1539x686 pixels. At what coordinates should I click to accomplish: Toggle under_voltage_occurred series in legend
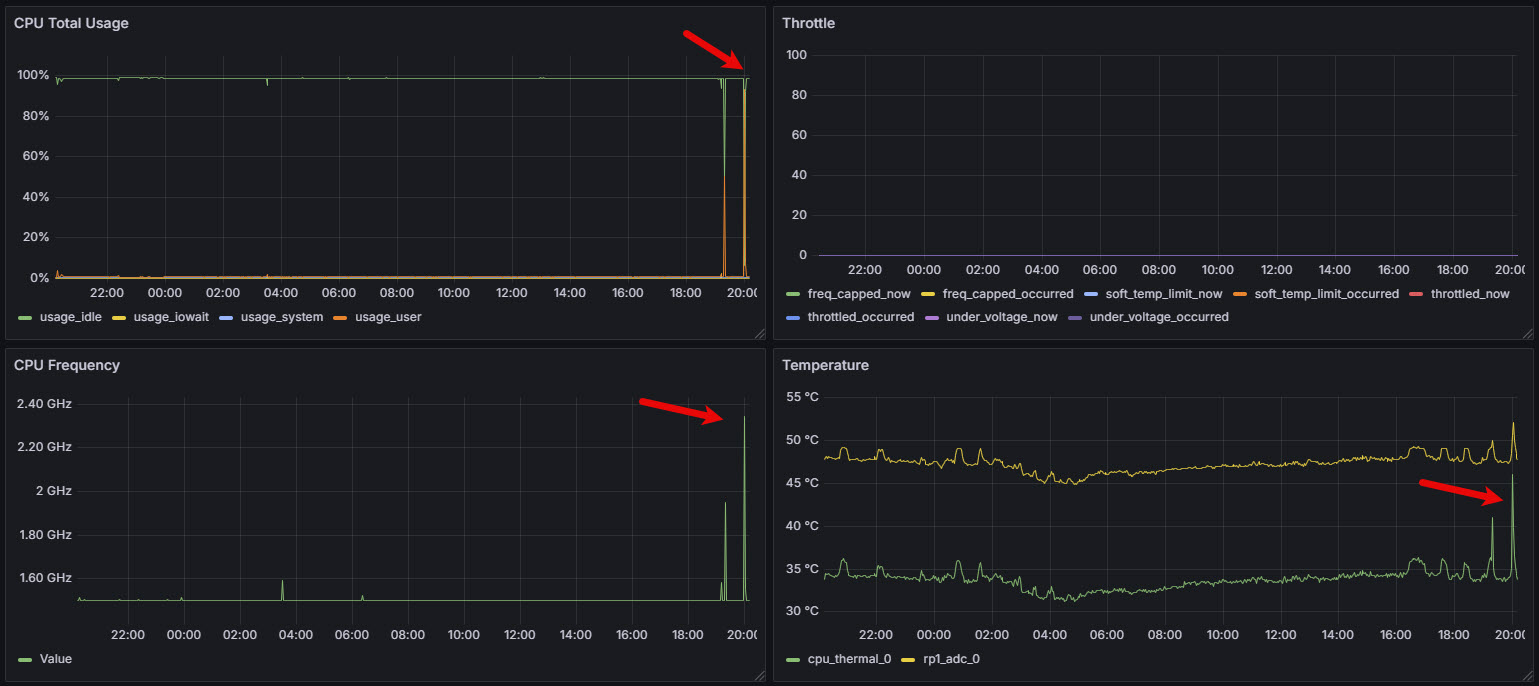[1159, 317]
